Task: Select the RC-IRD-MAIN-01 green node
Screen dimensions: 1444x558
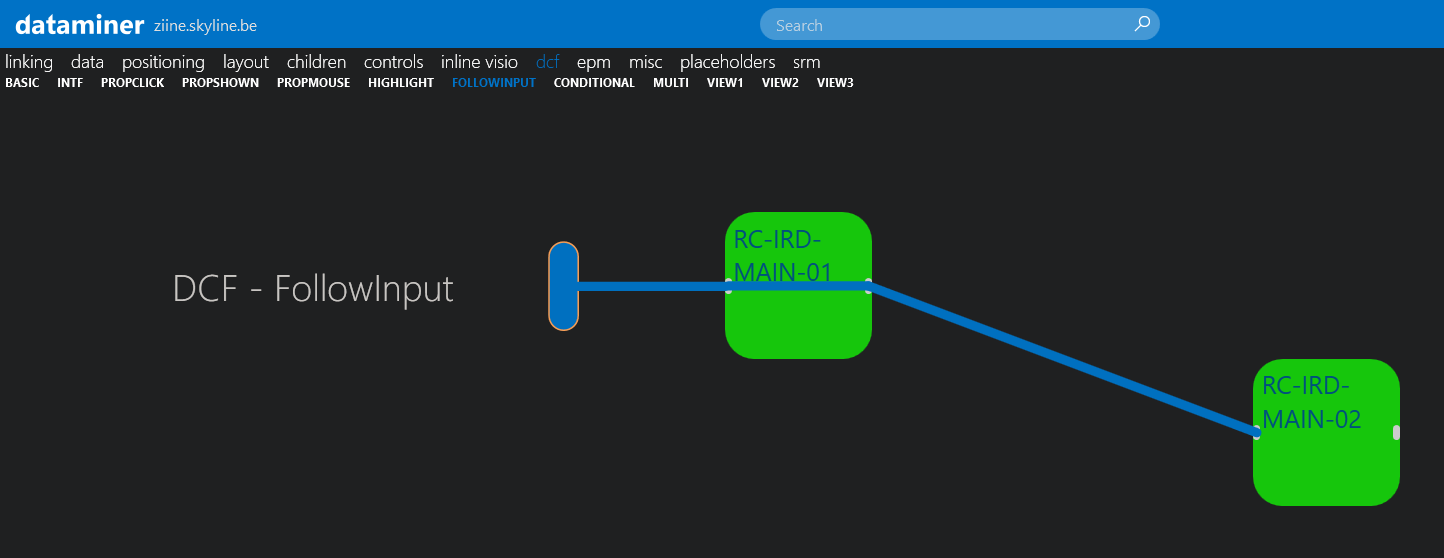Action: [798, 320]
